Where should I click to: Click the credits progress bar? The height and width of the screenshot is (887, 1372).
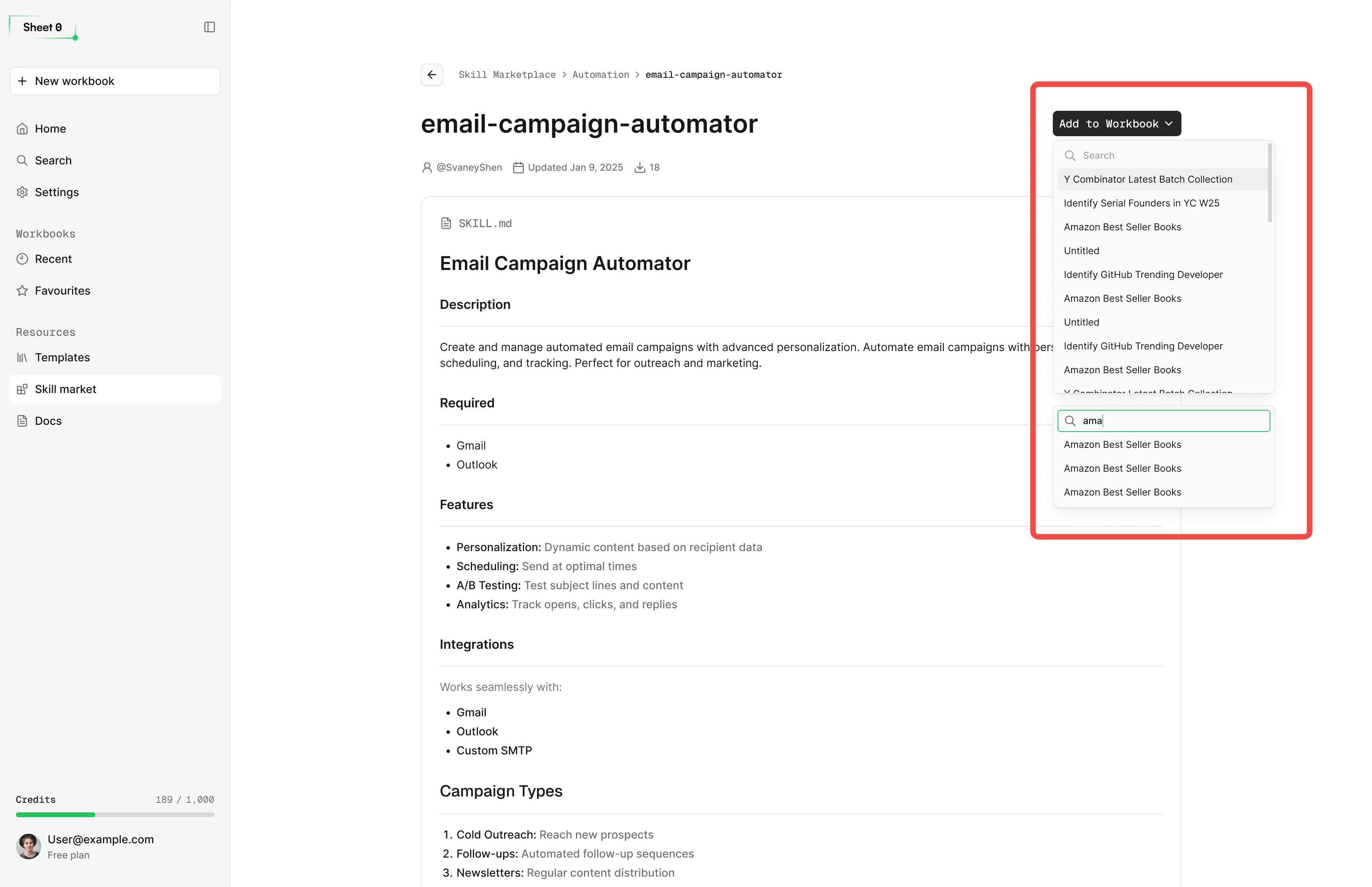click(x=115, y=814)
